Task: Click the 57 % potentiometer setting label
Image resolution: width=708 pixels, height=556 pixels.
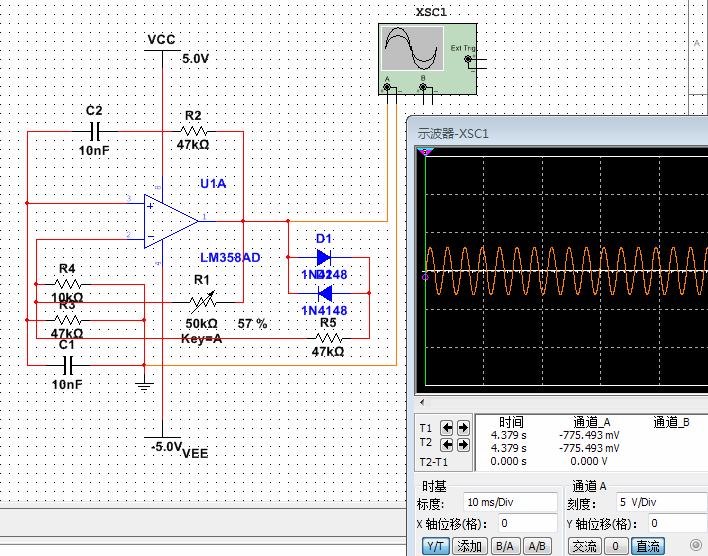Action: (252, 324)
